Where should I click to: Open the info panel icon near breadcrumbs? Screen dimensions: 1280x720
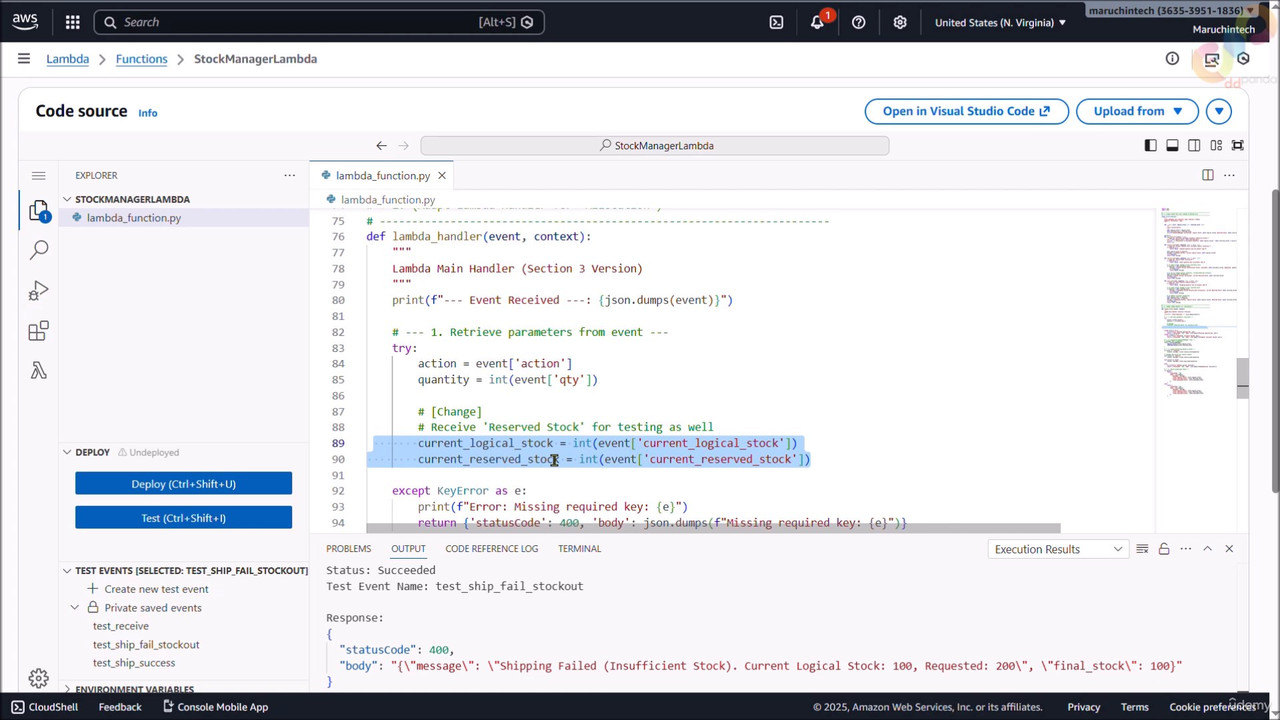coord(1172,59)
